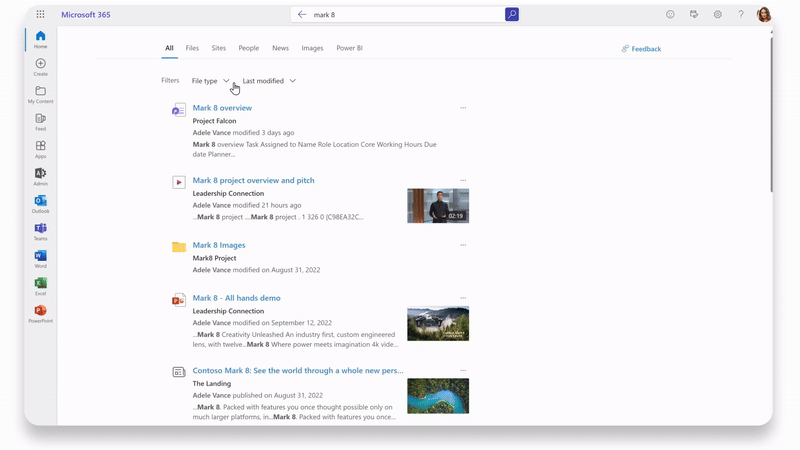800x450 pixels.
Task: Click the folder icon beside Mark 8 Images
Action: 179,247
